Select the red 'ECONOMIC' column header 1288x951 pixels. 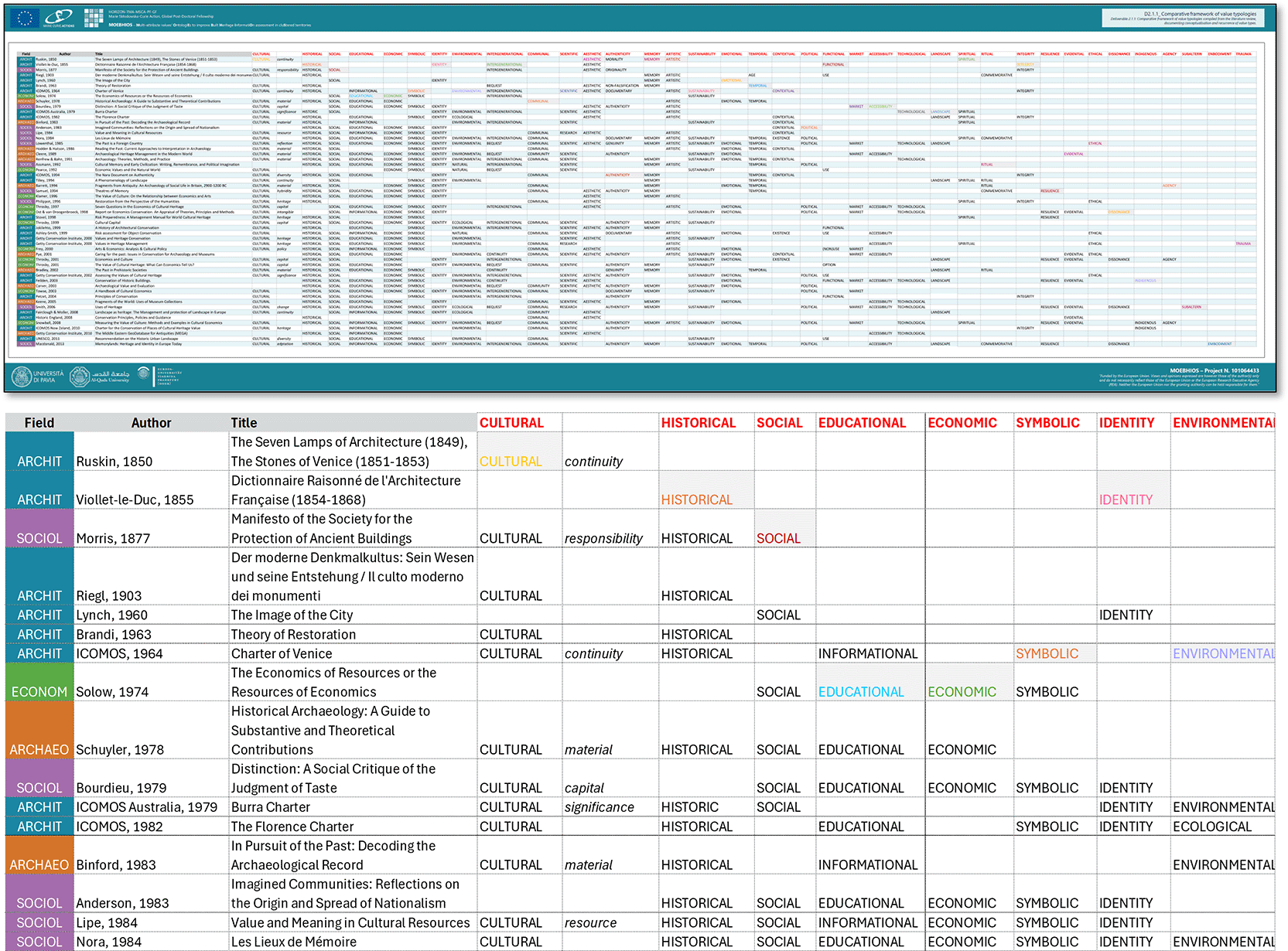point(962,423)
